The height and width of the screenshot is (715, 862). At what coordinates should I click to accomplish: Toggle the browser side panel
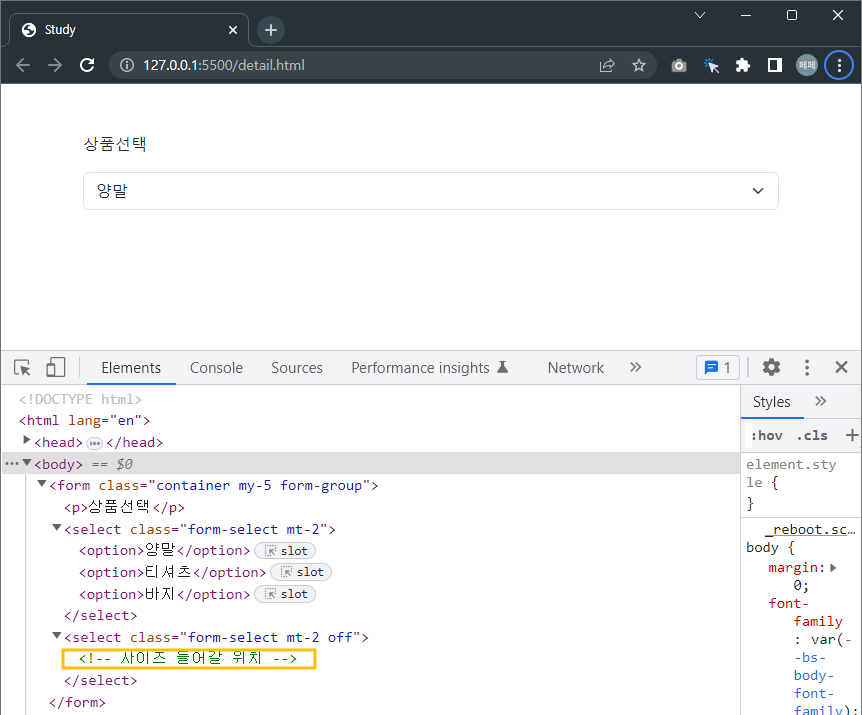[775, 65]
